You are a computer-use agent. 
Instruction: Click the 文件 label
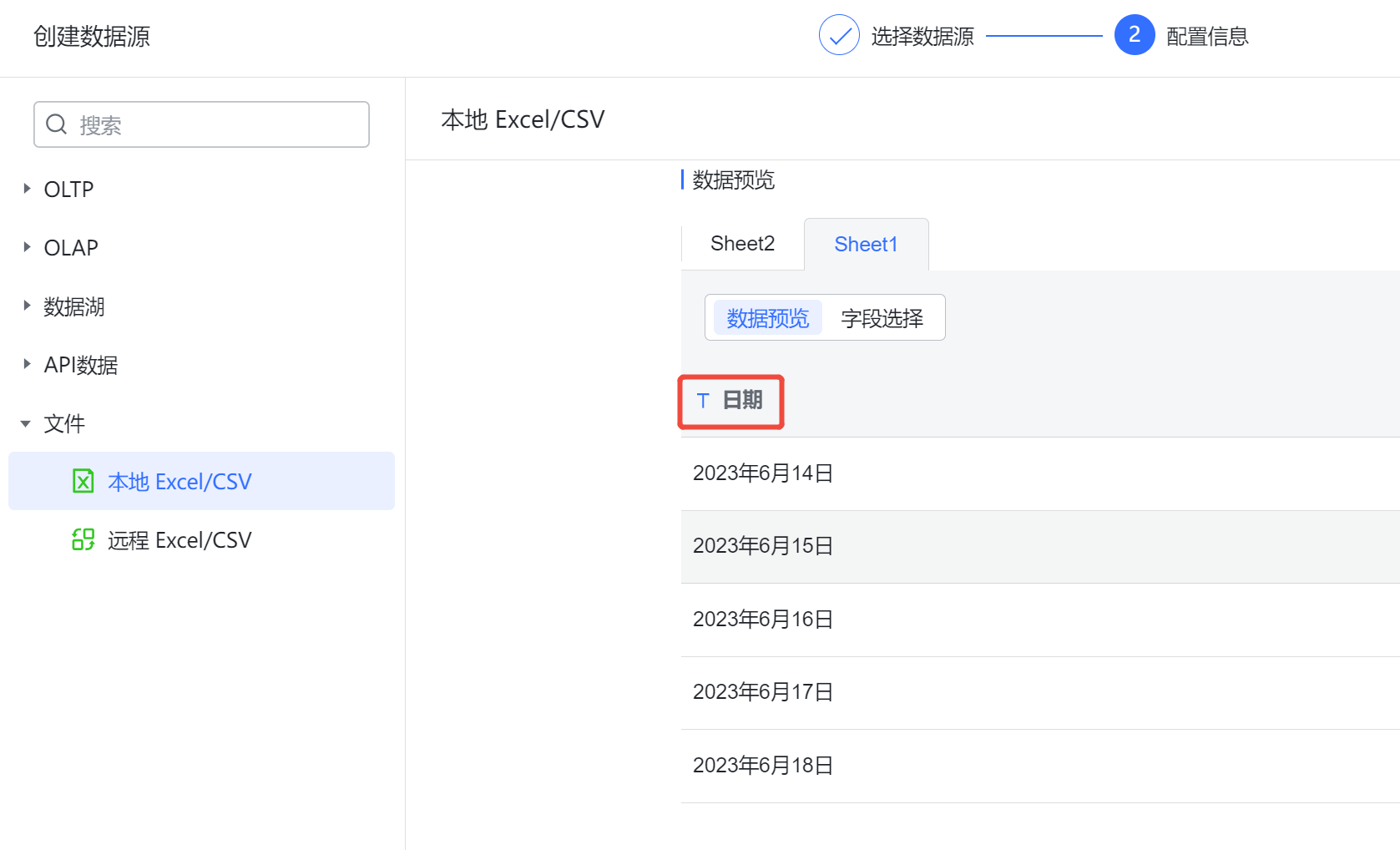tap(64, 423)
